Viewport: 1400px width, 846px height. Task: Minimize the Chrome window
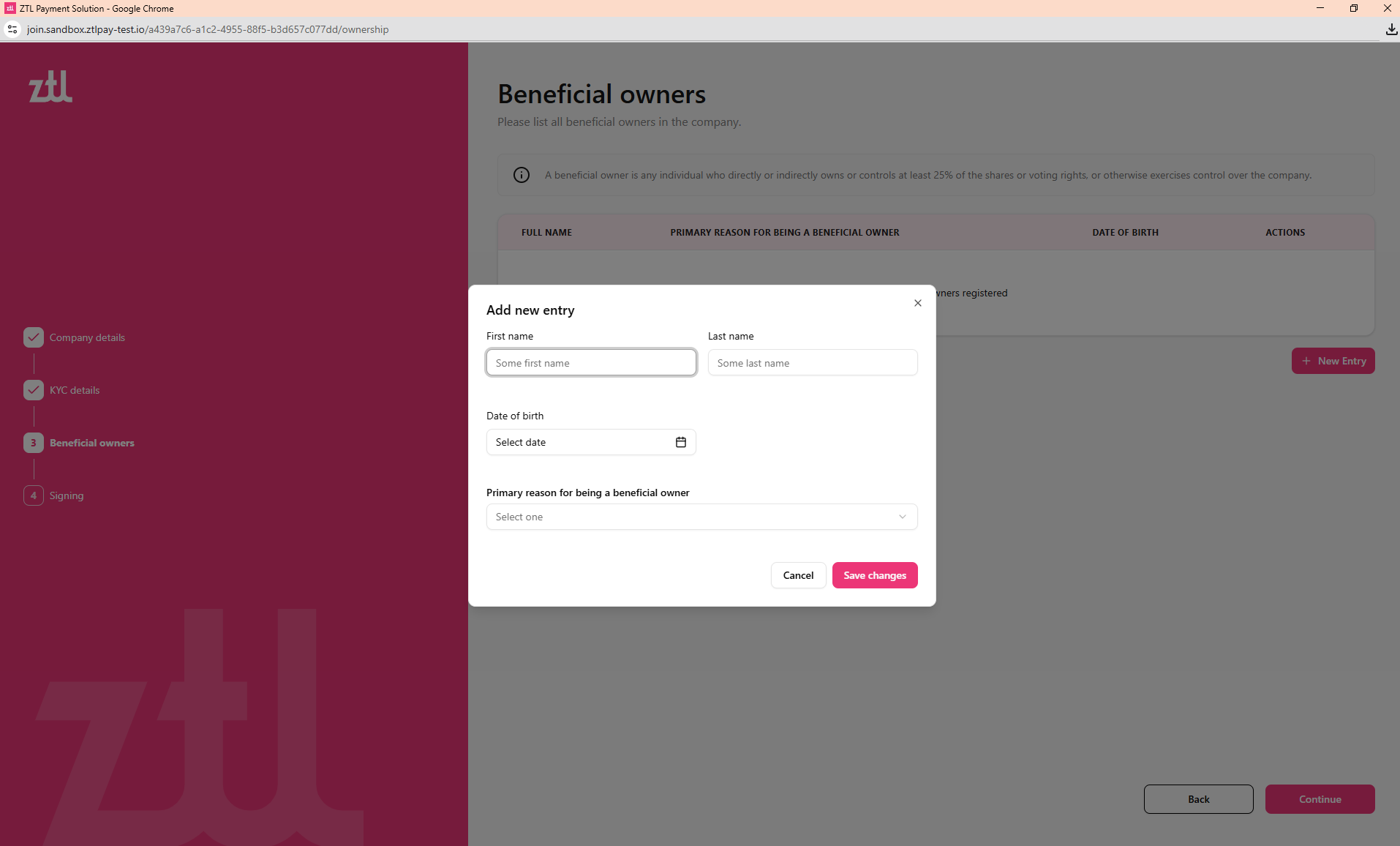click(1320, 8)
